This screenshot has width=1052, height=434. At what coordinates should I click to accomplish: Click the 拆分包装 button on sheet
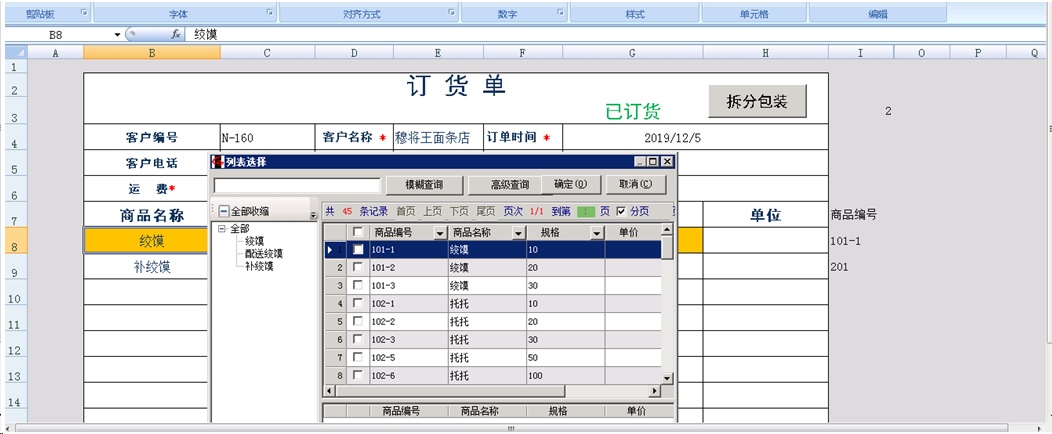[757, 102]
